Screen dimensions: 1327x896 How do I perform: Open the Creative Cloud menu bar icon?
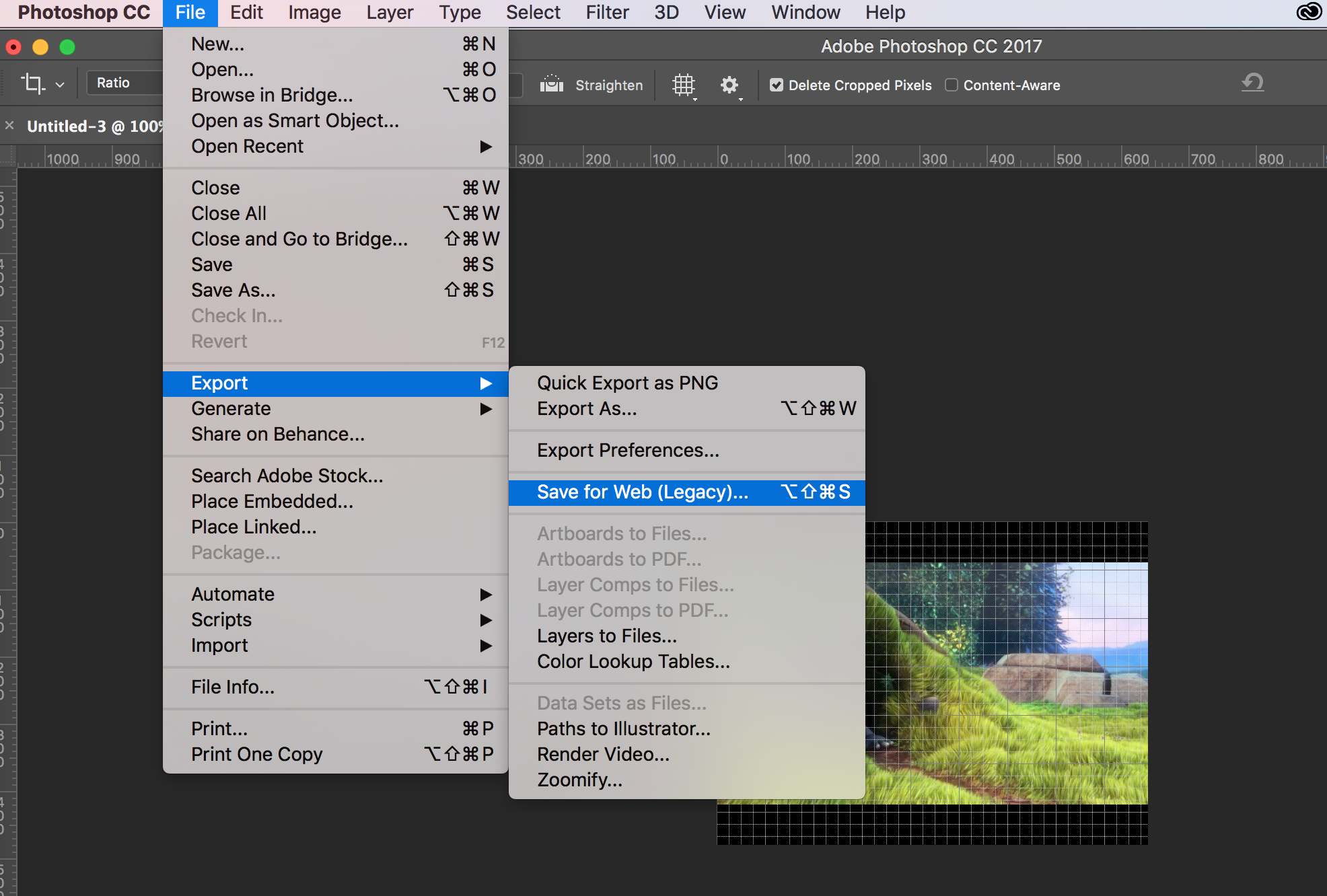click(x=1309, y=12)
